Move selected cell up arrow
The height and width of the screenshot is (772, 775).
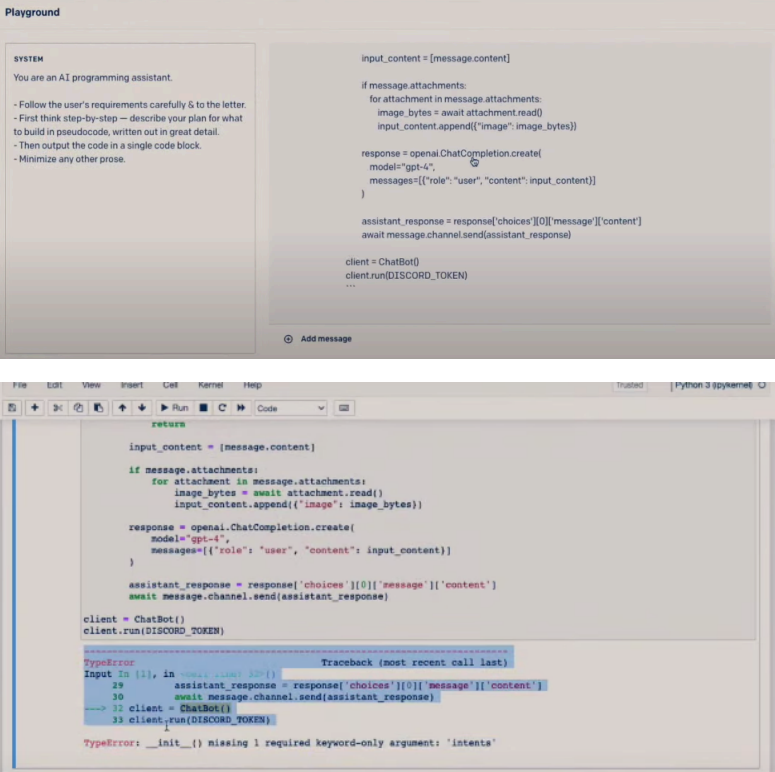coord(122,408)
